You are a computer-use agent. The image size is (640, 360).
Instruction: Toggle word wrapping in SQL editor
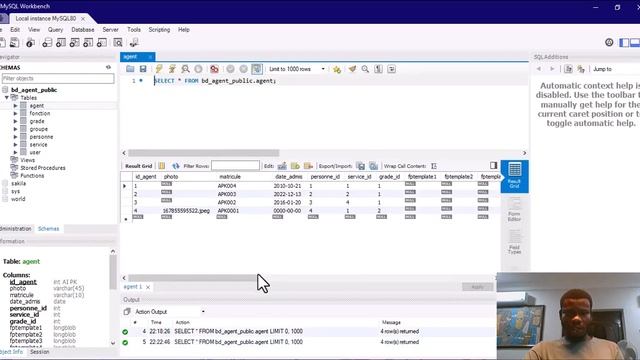point(391,69)
